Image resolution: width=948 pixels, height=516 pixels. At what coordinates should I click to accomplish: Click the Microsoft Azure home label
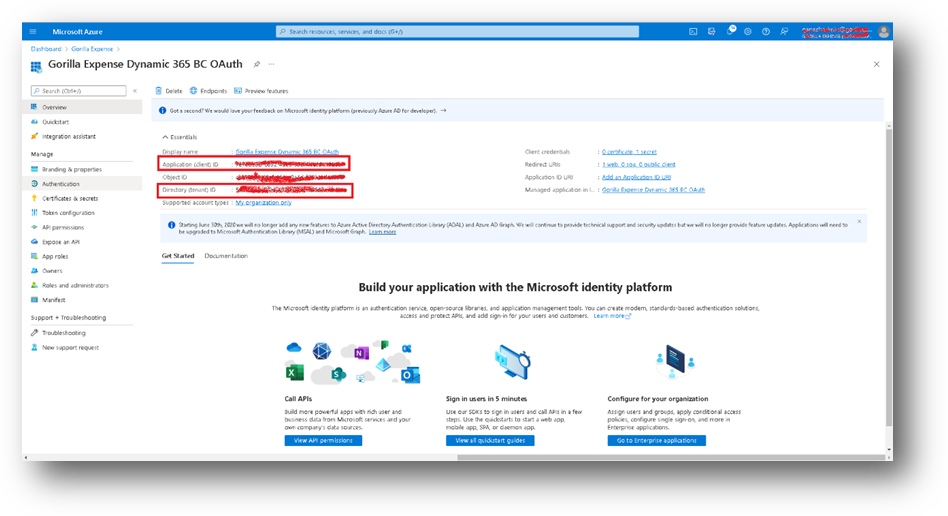pyautogui.click(x=77, y=31)
